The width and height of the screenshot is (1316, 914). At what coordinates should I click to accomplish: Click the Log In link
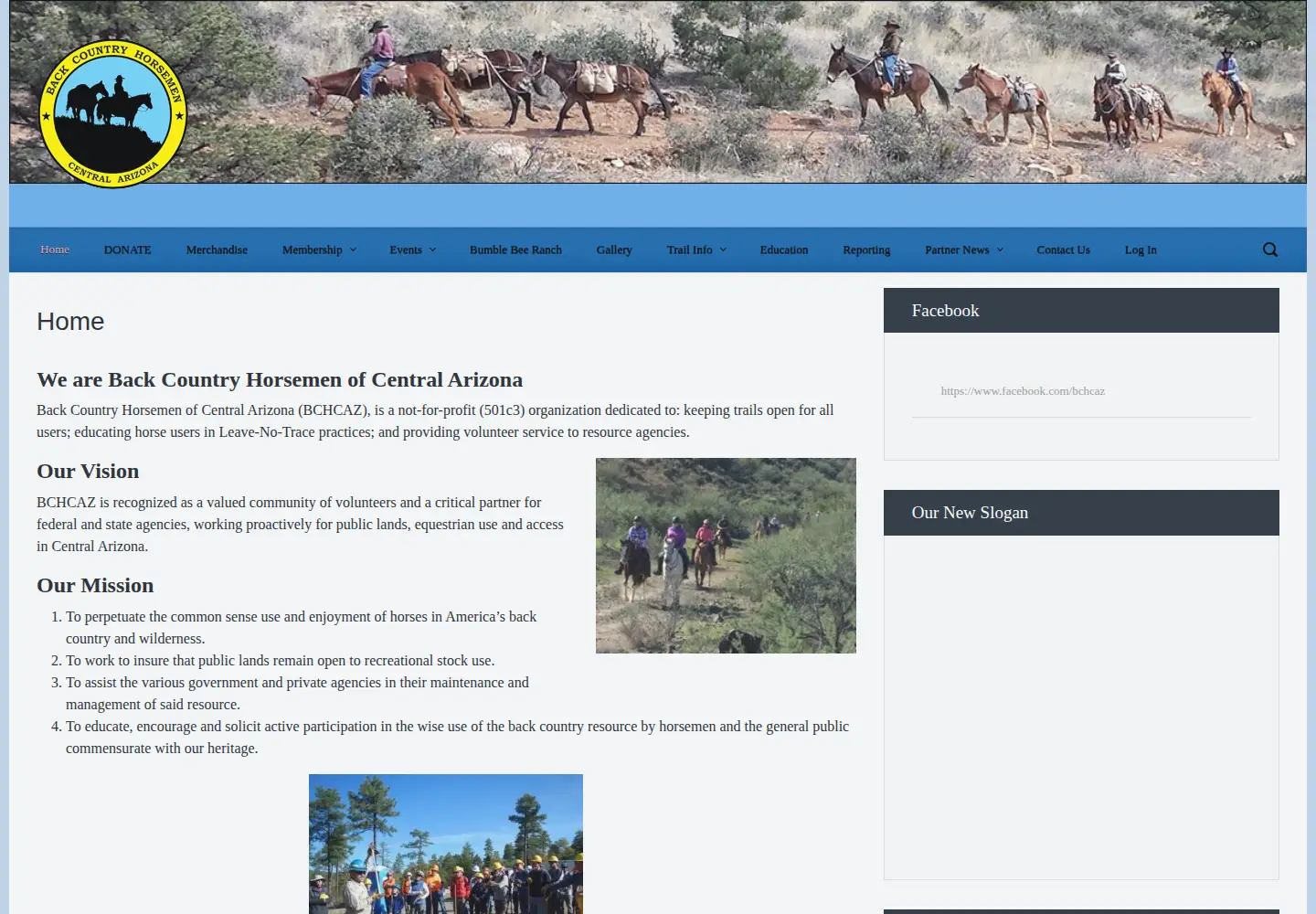[x=1141, y=250]
